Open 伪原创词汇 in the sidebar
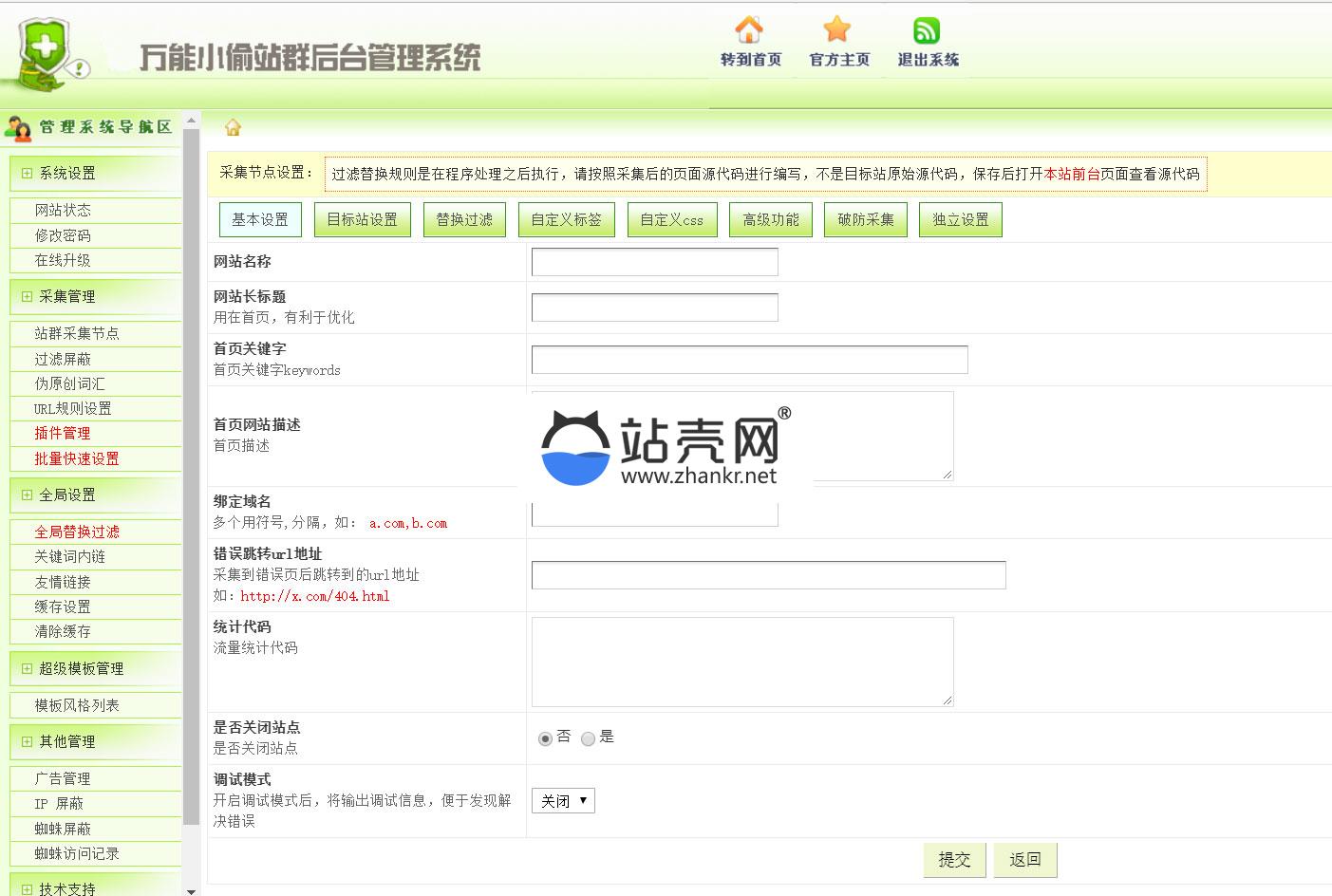The height and width of the screenshot is (896, 1332). [70, 383]
